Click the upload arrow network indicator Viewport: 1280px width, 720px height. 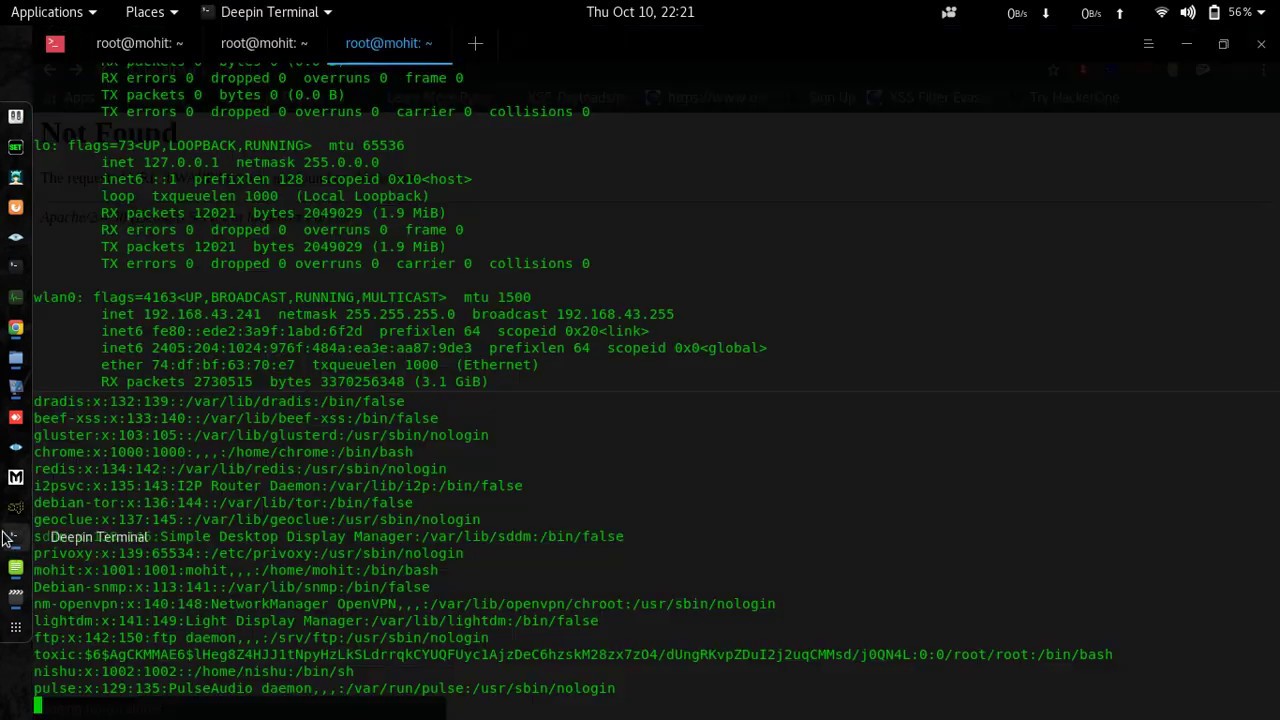click(1120, 12)
